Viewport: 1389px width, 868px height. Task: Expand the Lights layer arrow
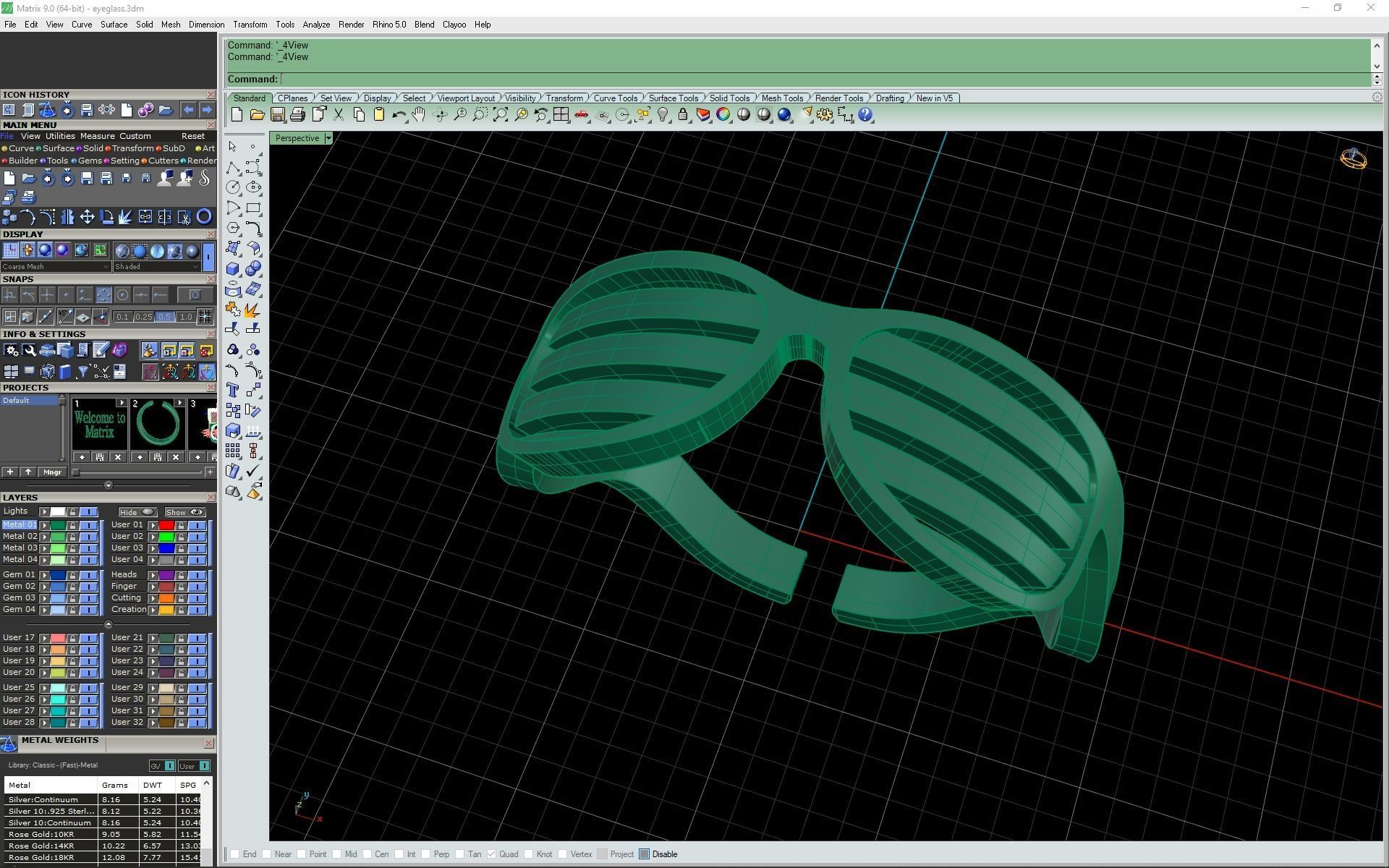coord(45,511)
